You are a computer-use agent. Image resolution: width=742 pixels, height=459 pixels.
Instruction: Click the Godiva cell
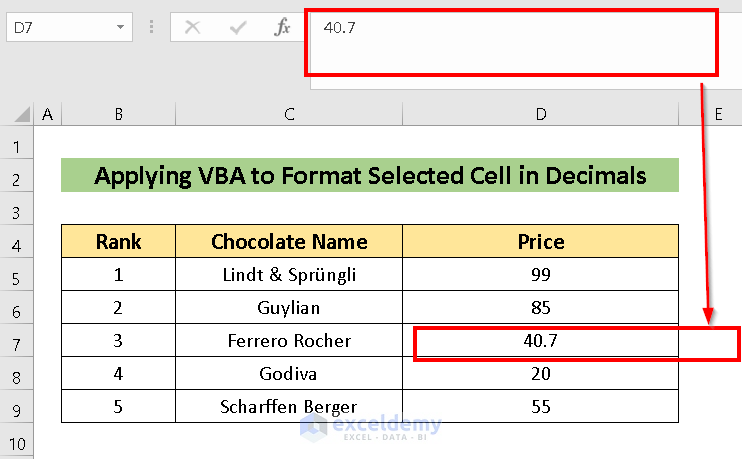pyautogui.click(x=289, y=374)
